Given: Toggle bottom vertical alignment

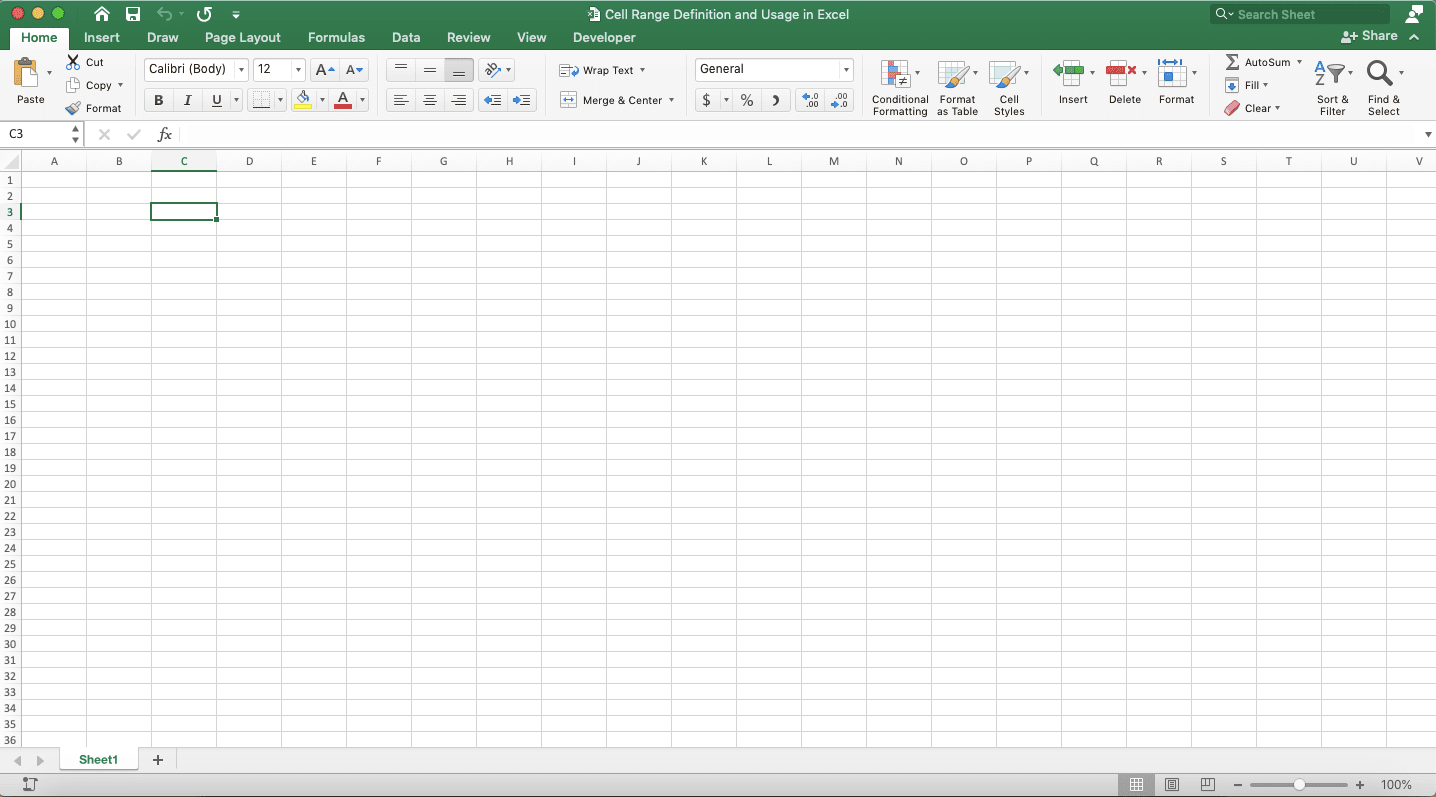Looking at the screenshot, I should 459,70.
